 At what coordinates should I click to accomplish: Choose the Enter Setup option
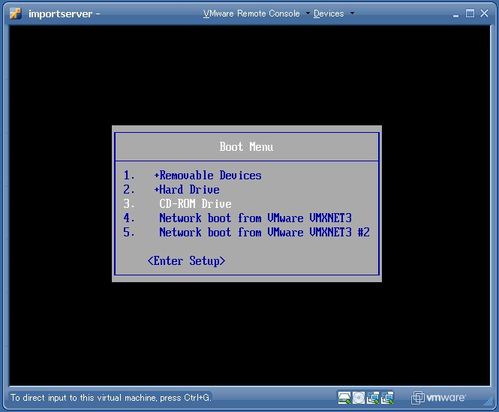(186, 261)
